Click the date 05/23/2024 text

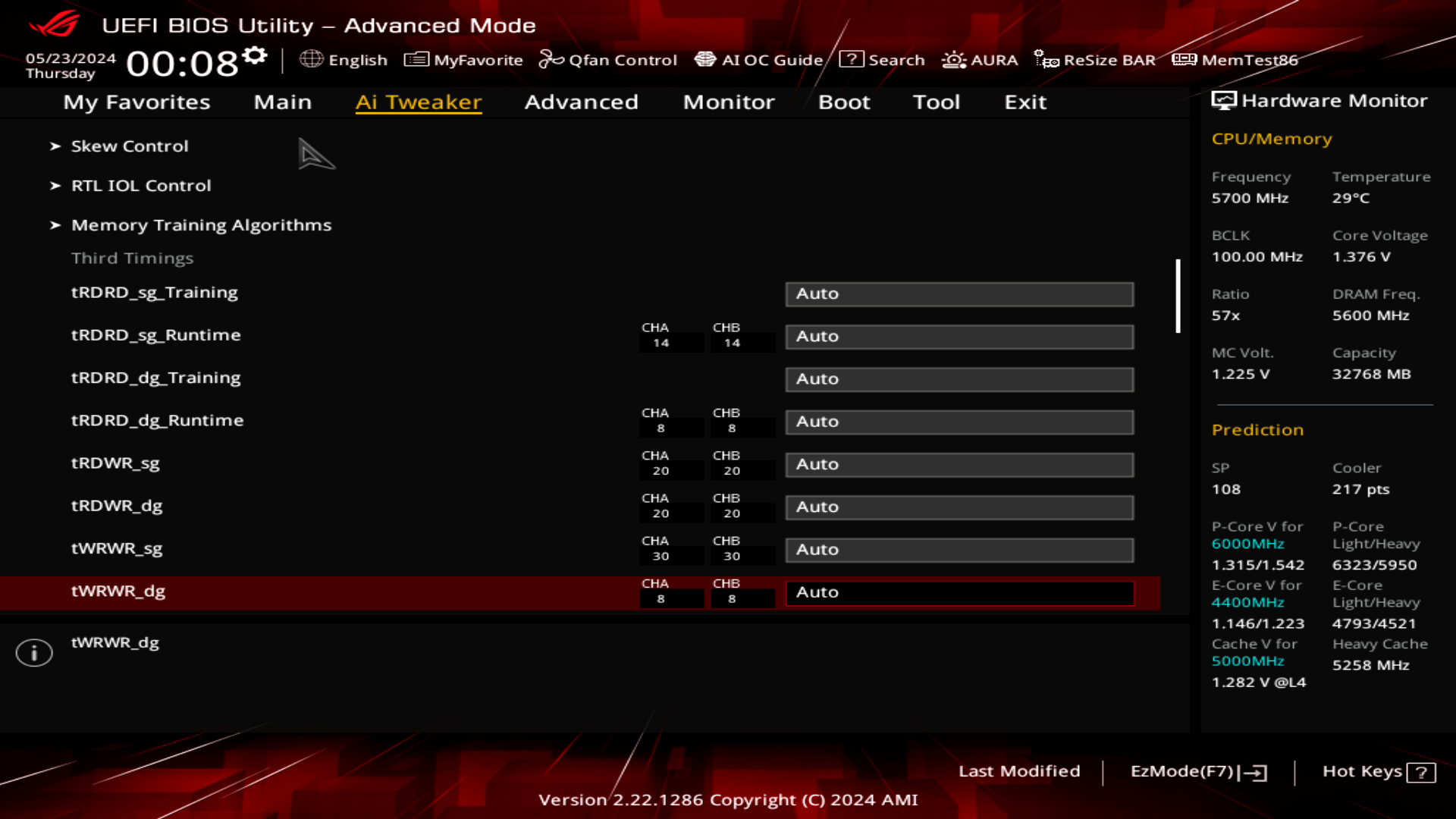pyautogui.click(x=71, y=58)
